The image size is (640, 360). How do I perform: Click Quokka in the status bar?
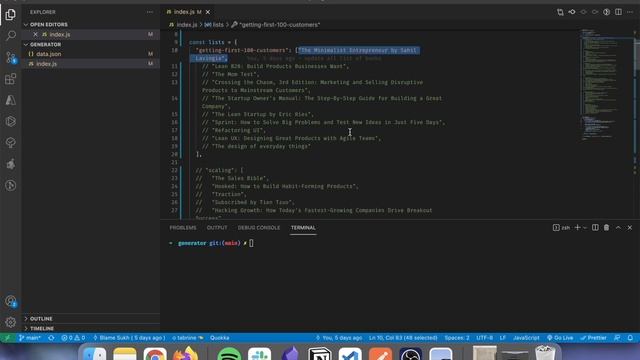tap(220, 338)
